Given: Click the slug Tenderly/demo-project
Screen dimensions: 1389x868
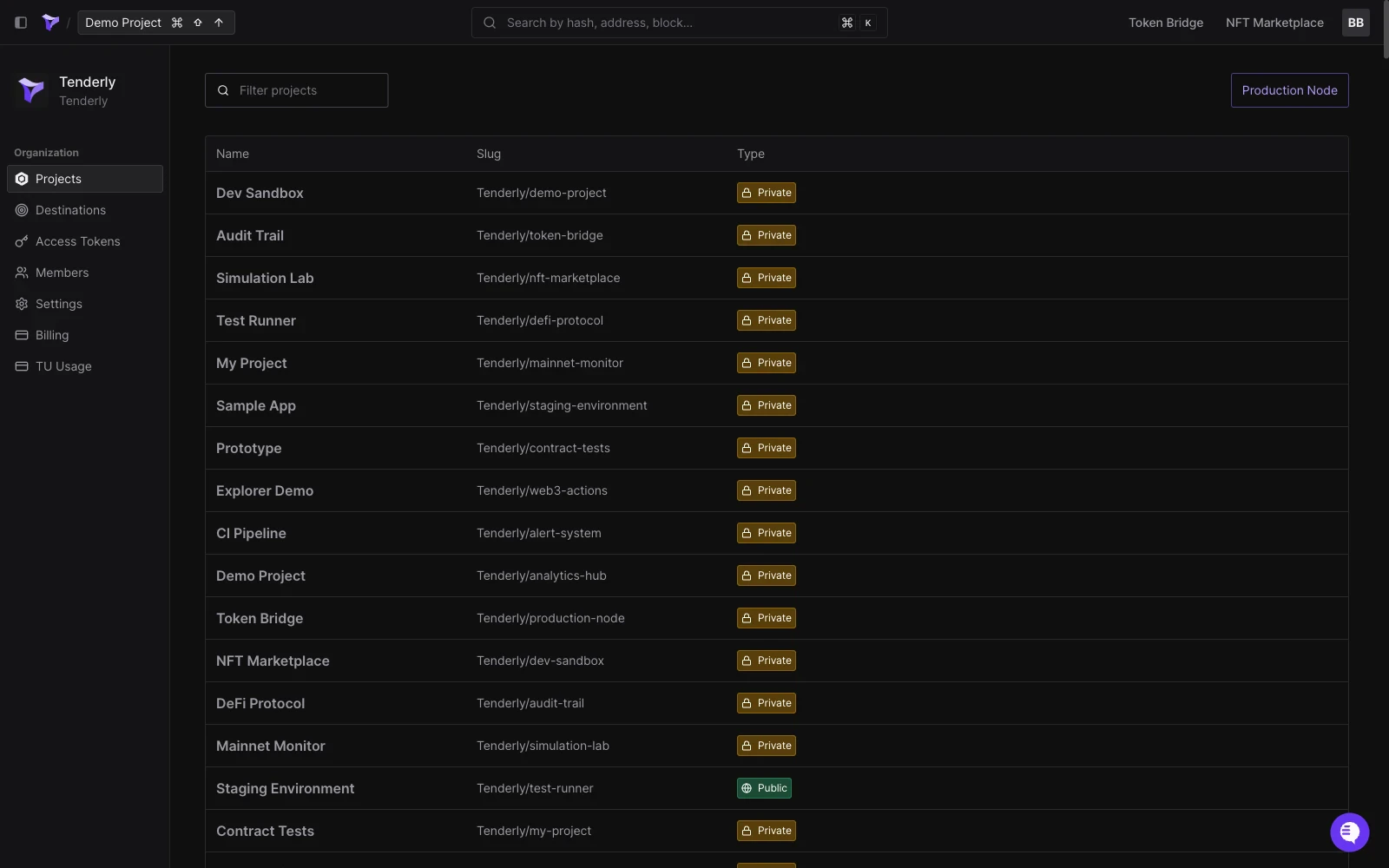Looking at the screenshot, I should tap(542, 193).
